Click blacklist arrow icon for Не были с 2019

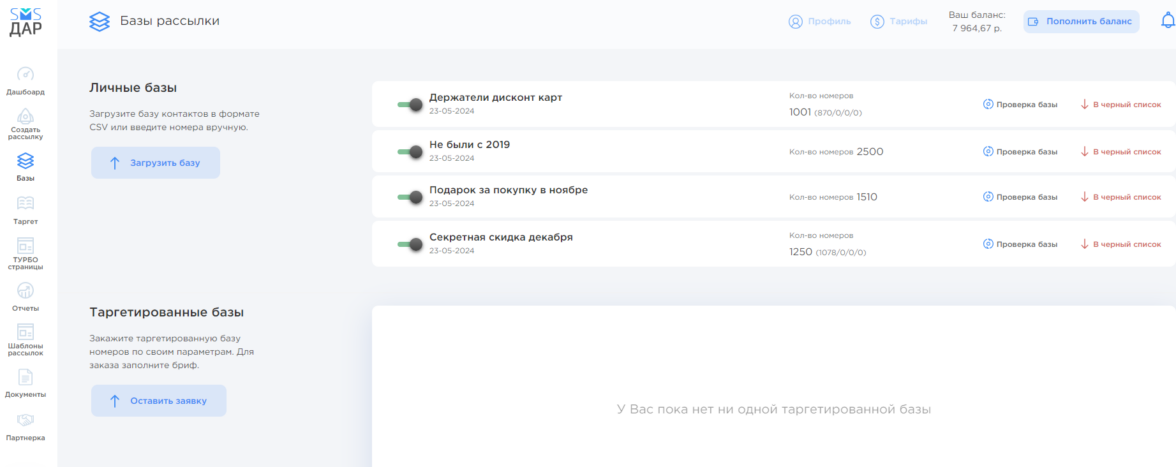[x=1084, y=151]
